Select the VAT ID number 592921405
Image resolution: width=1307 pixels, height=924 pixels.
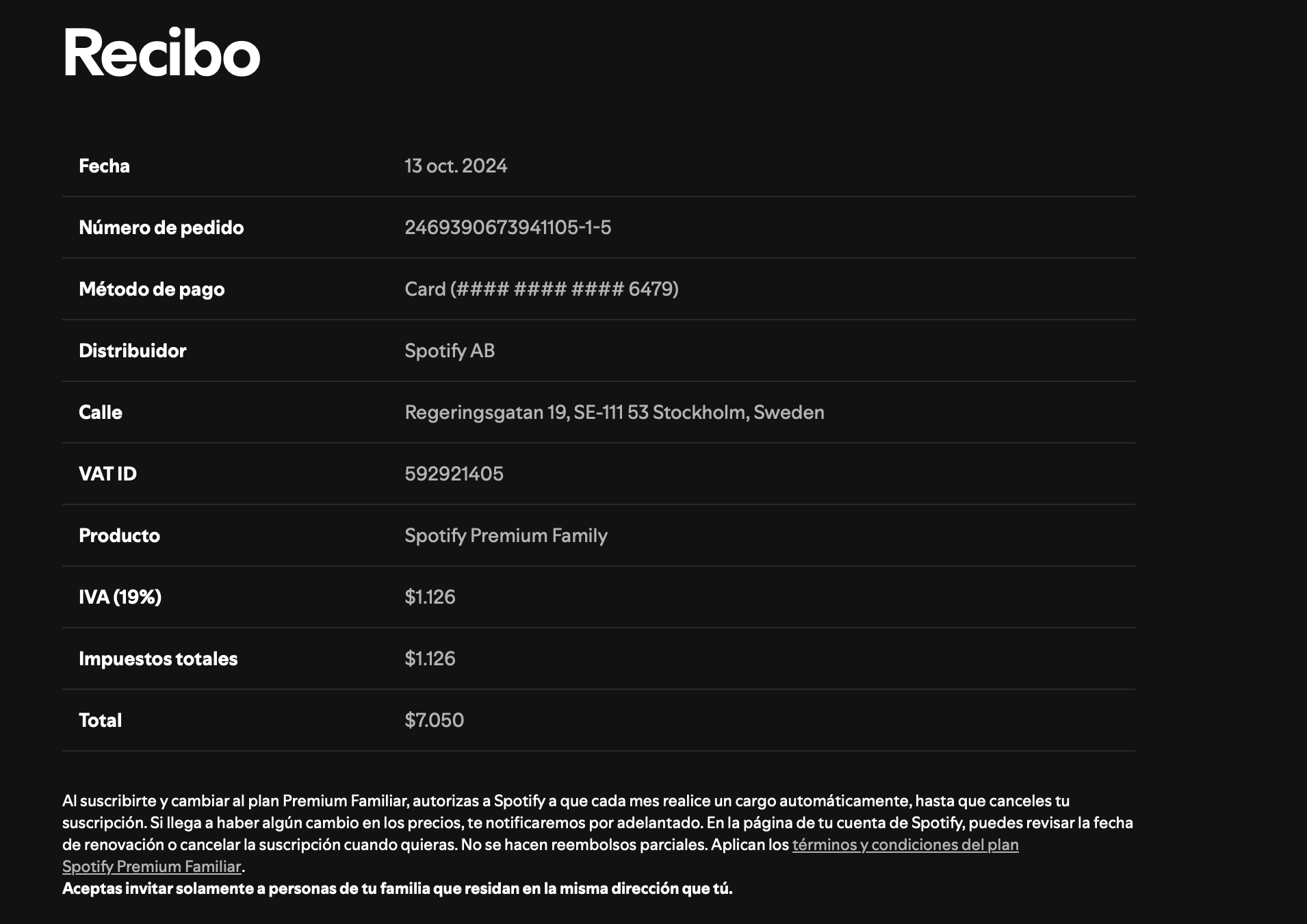pos(454,474)
